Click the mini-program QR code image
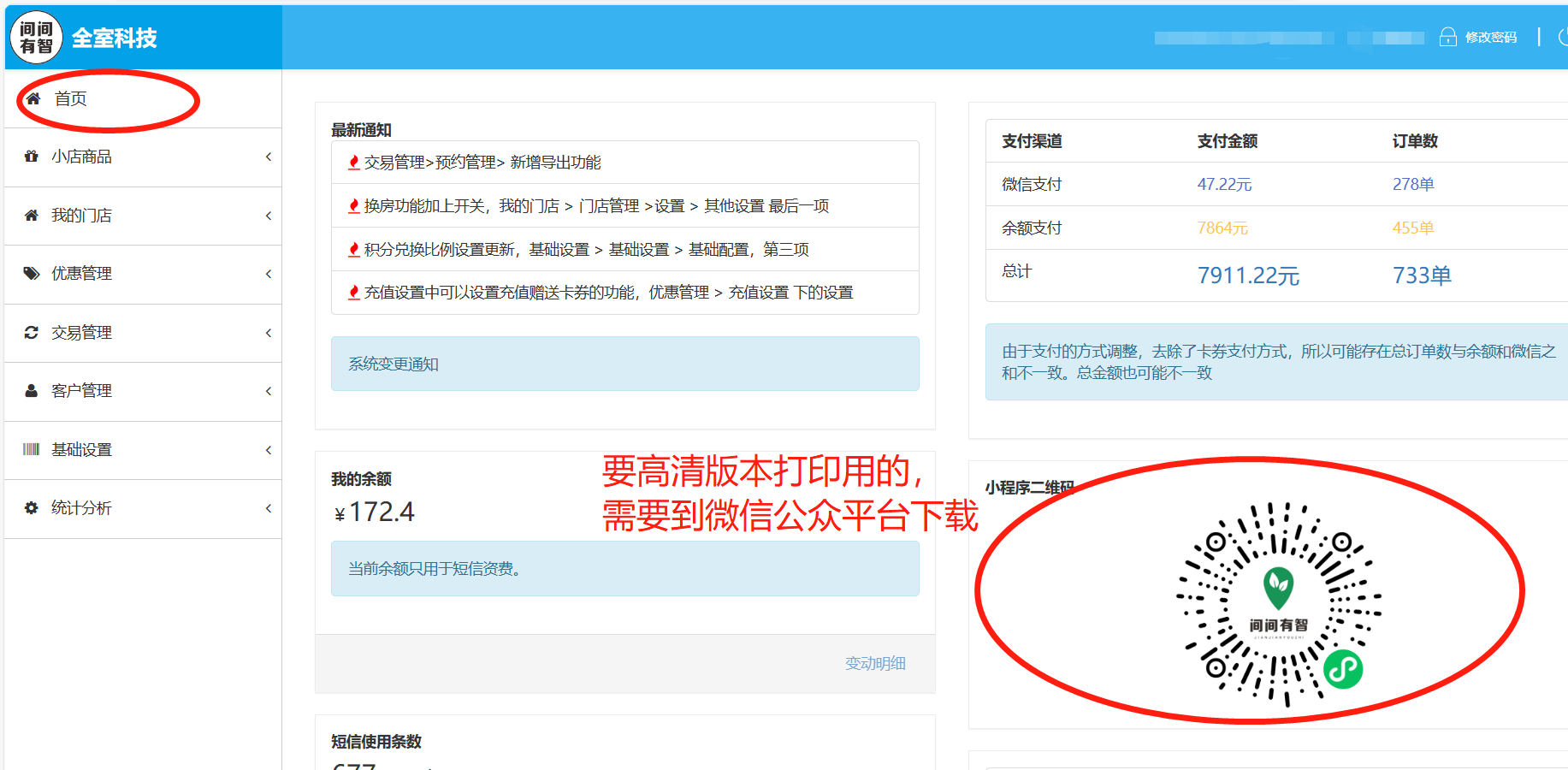 pyautogui.click(x=1279, y=604)
